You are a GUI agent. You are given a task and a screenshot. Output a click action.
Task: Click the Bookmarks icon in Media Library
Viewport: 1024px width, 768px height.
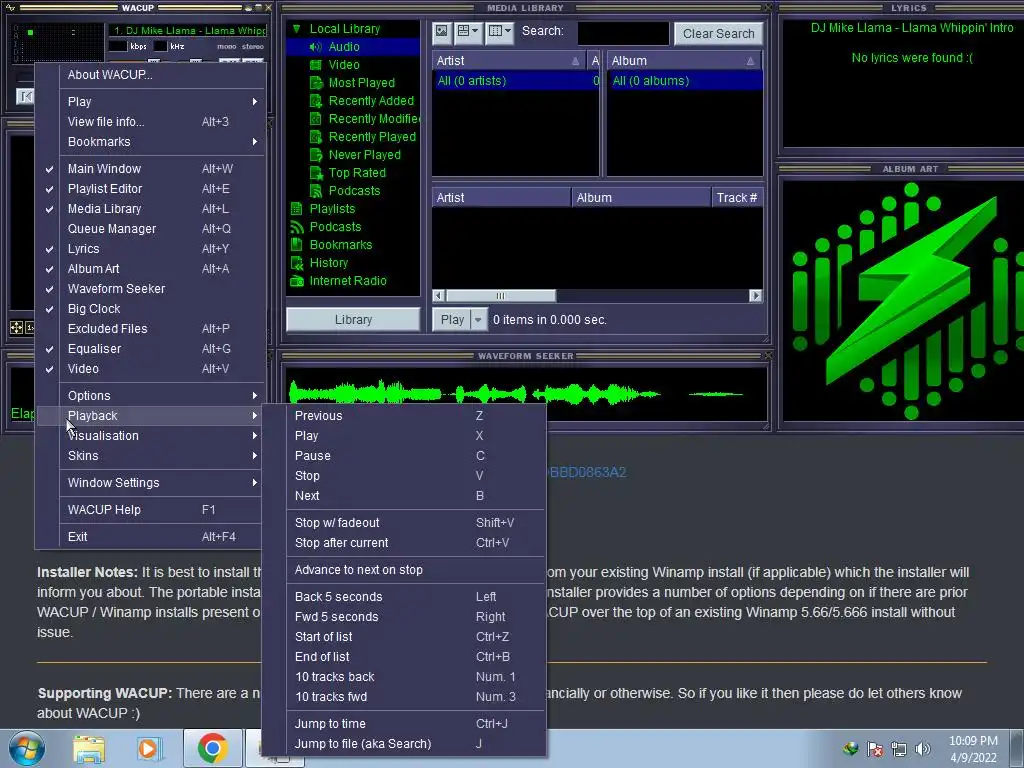(296, 245)
